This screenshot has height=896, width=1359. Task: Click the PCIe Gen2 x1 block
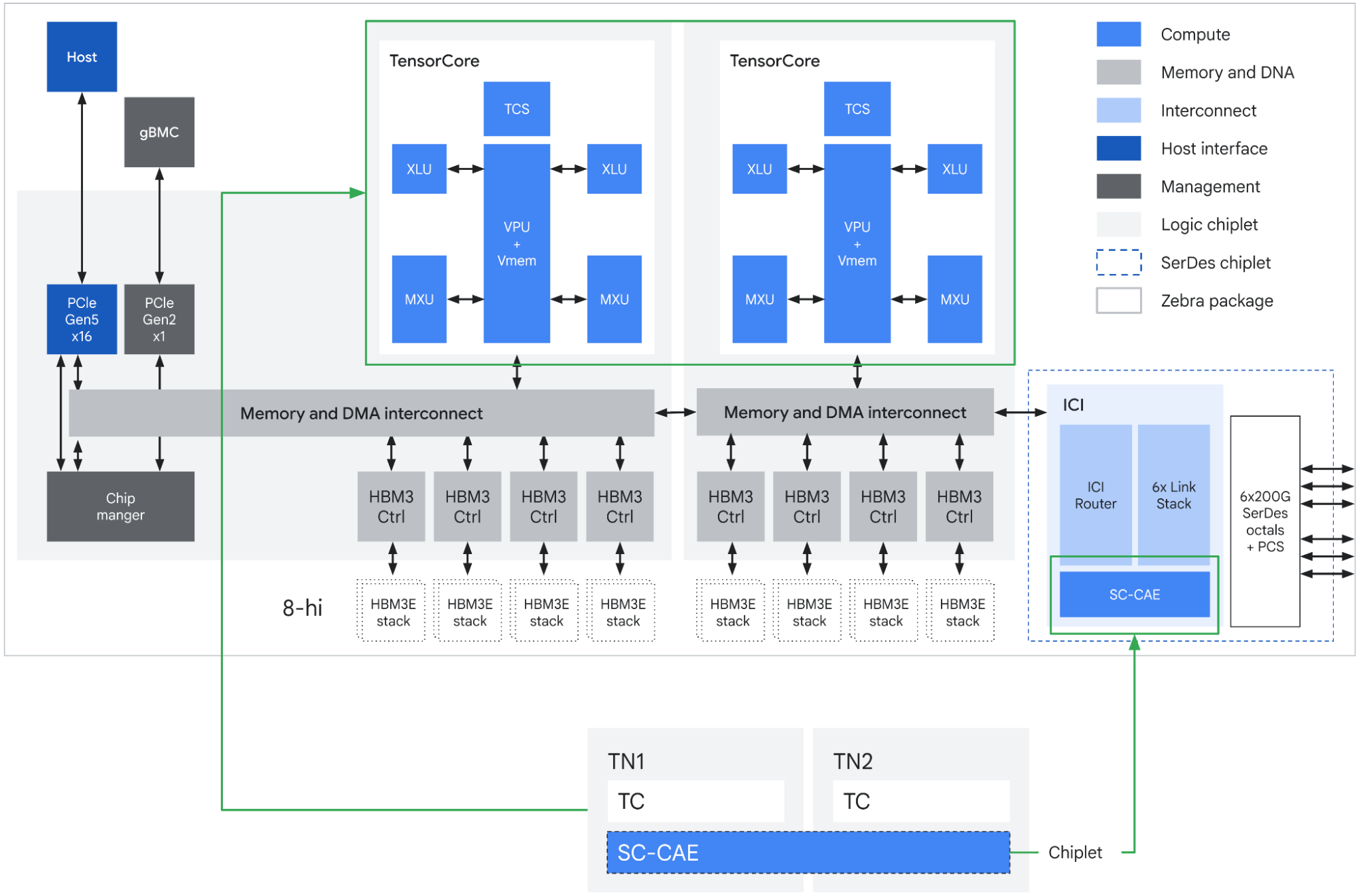(x=159, y=319)
